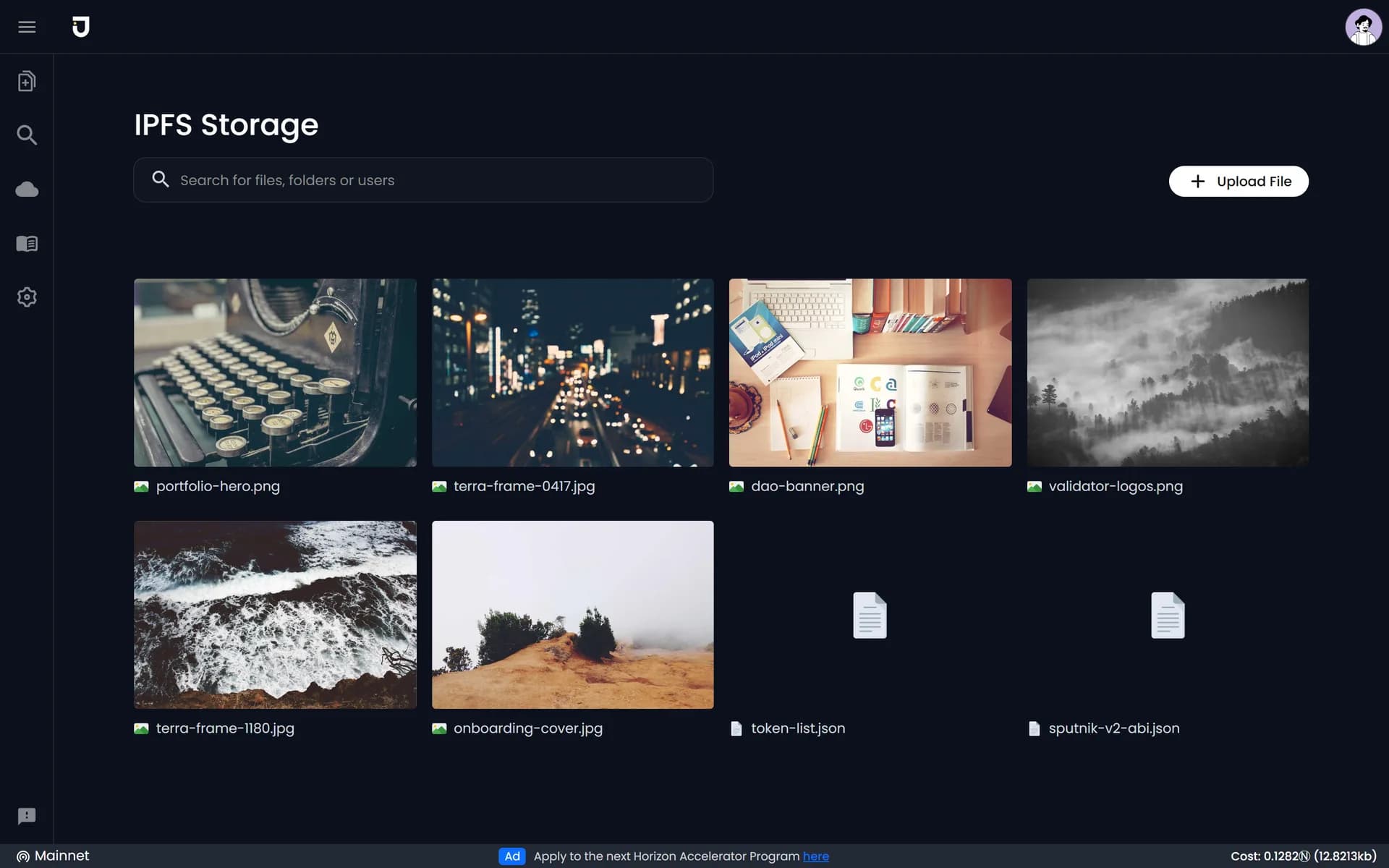Click the Ad badge

pyautogui.click(x=512, y=856)
